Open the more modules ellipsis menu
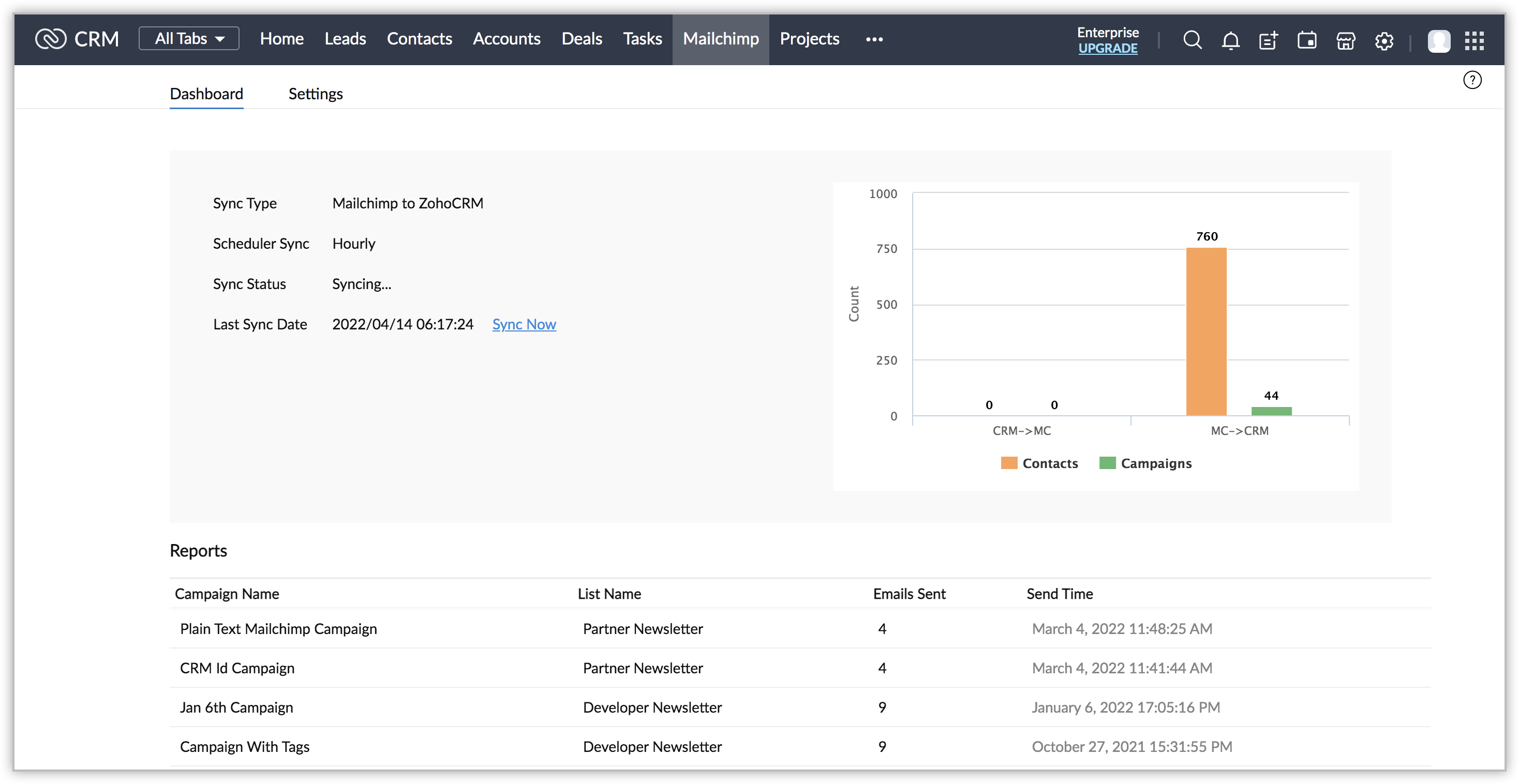 coord(874,39)
